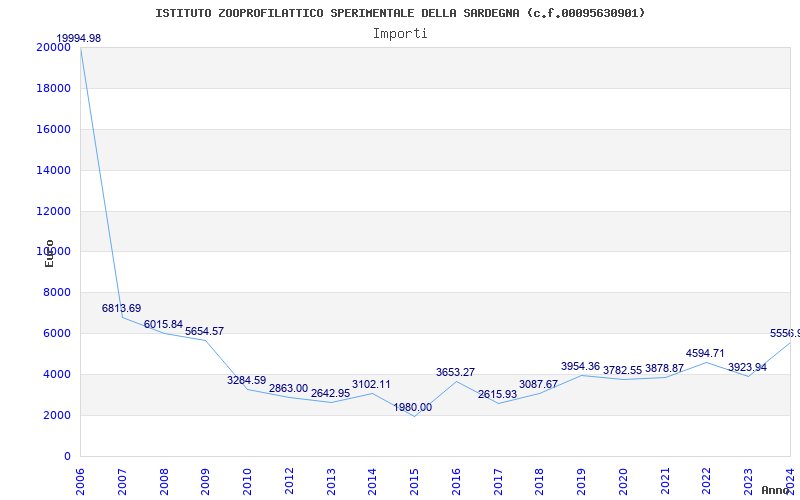Click the x-axis year 2016
The height and width of the screenshot is (500, 800).
(456, 482)
